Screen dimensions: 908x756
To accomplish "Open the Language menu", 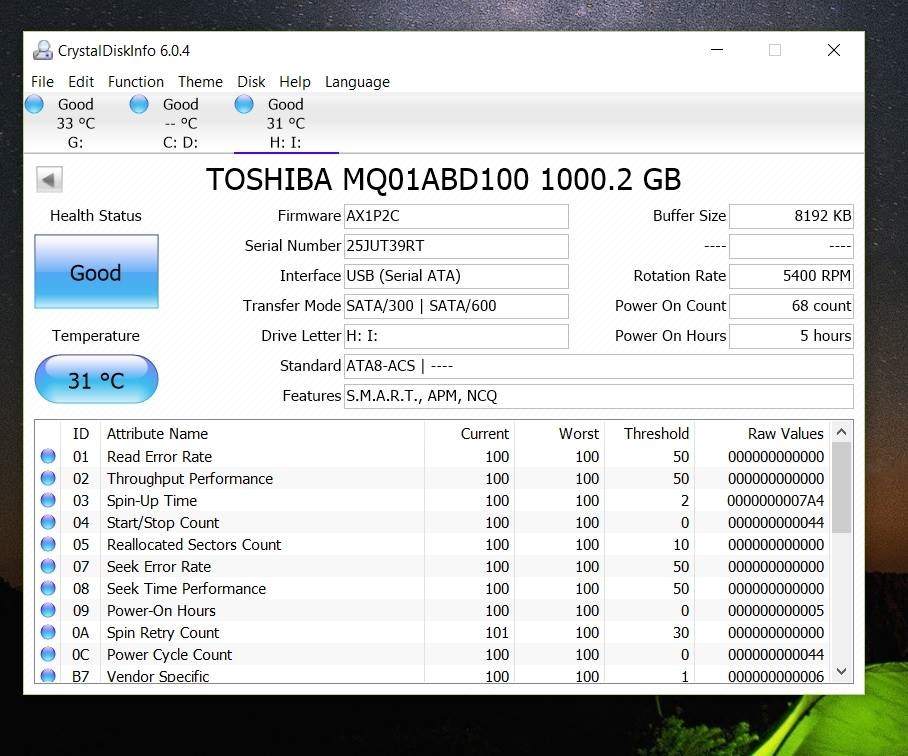I will tap(357, 82).
